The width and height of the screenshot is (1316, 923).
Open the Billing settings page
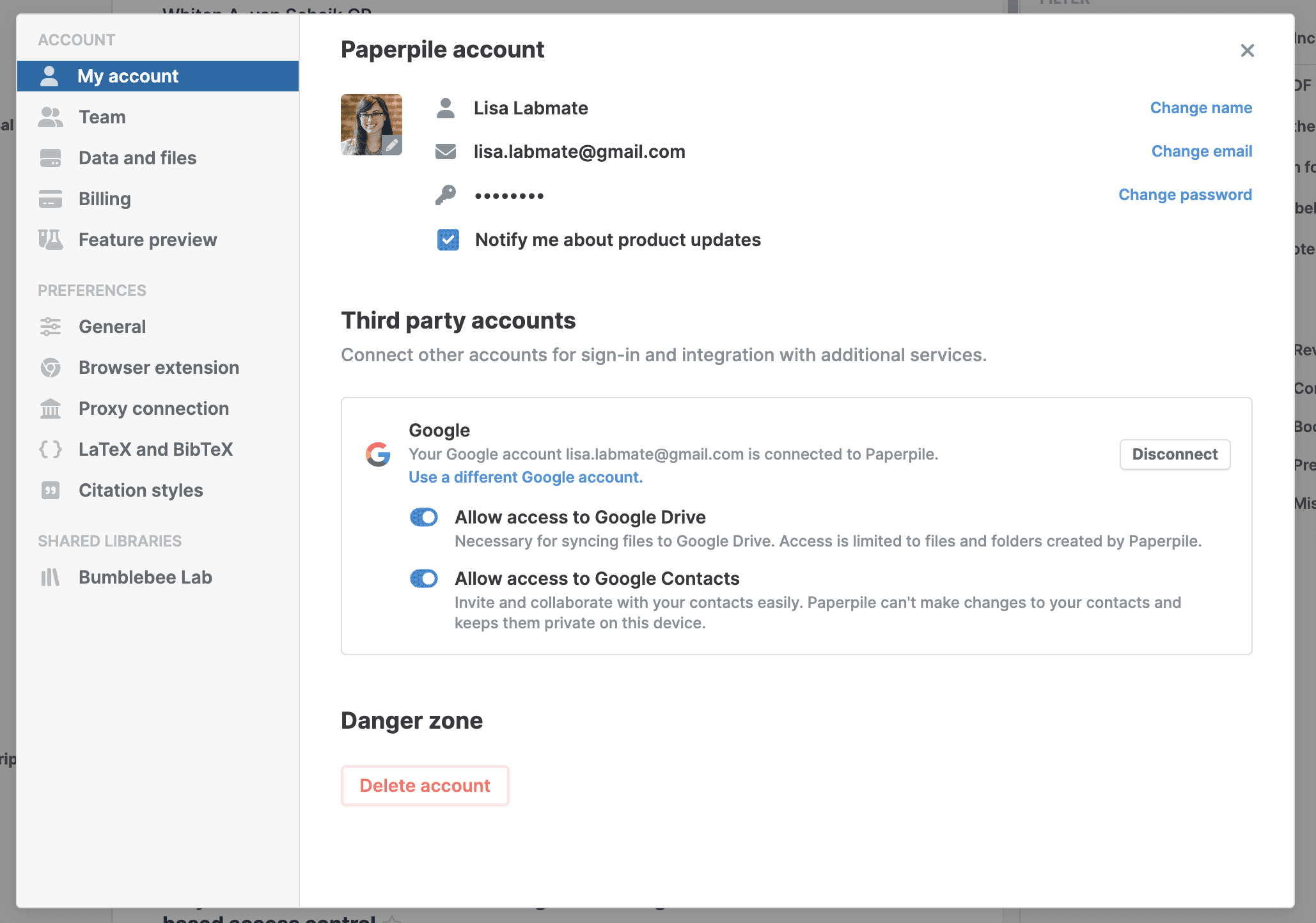(158, 199)
